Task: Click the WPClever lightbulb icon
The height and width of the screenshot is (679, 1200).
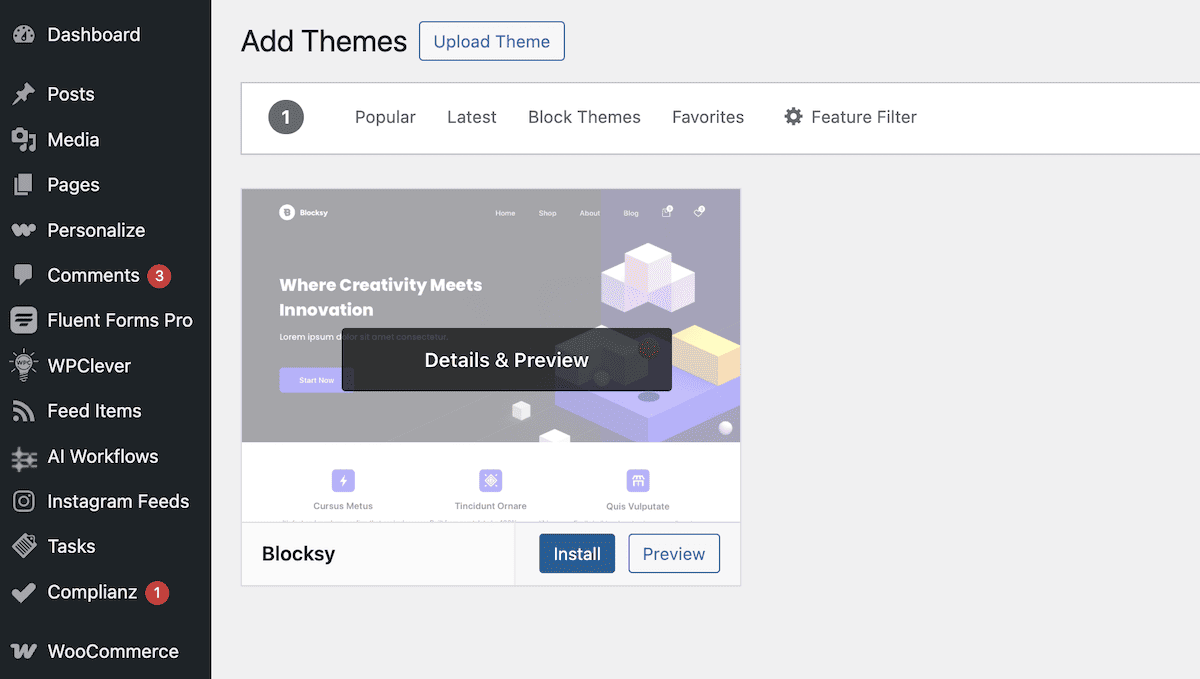Action: click(x=24, y=366)
